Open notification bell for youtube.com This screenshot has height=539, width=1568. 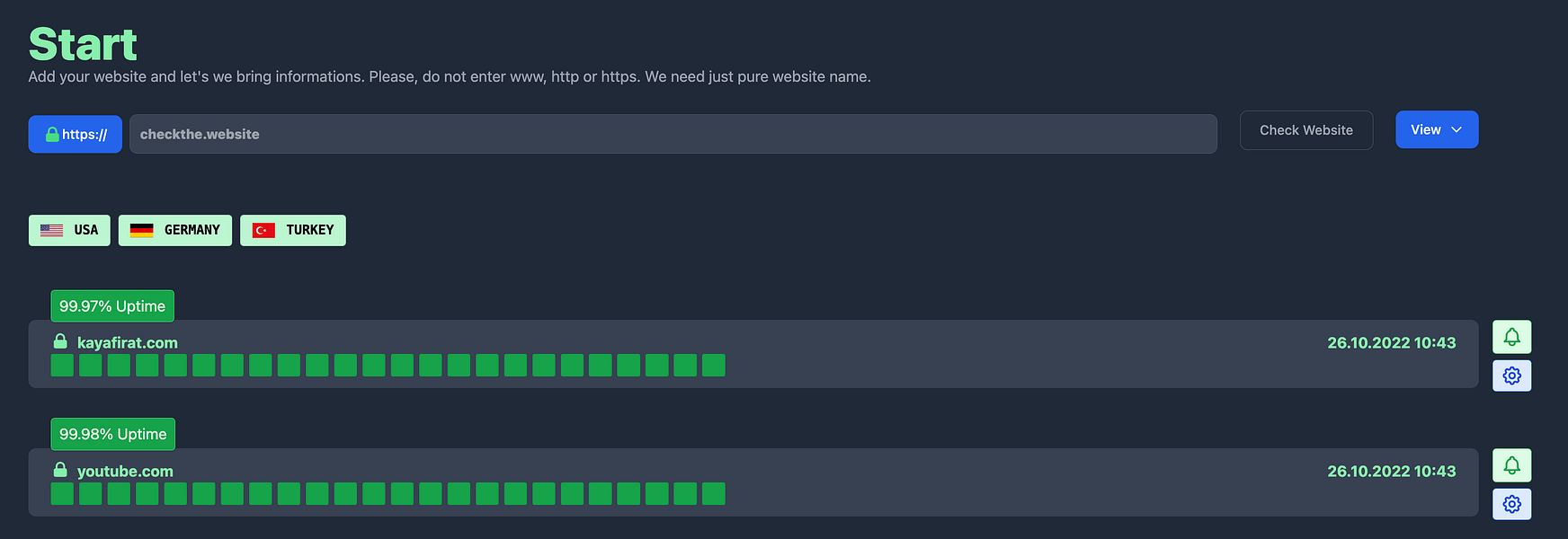tap(1511, 465)
